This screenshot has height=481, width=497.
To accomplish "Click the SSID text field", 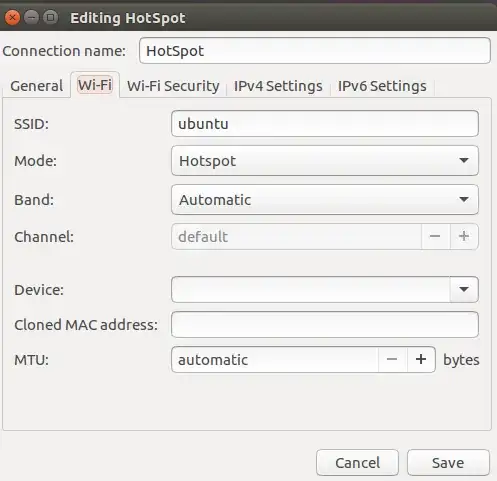I will (x=325, y=124).
